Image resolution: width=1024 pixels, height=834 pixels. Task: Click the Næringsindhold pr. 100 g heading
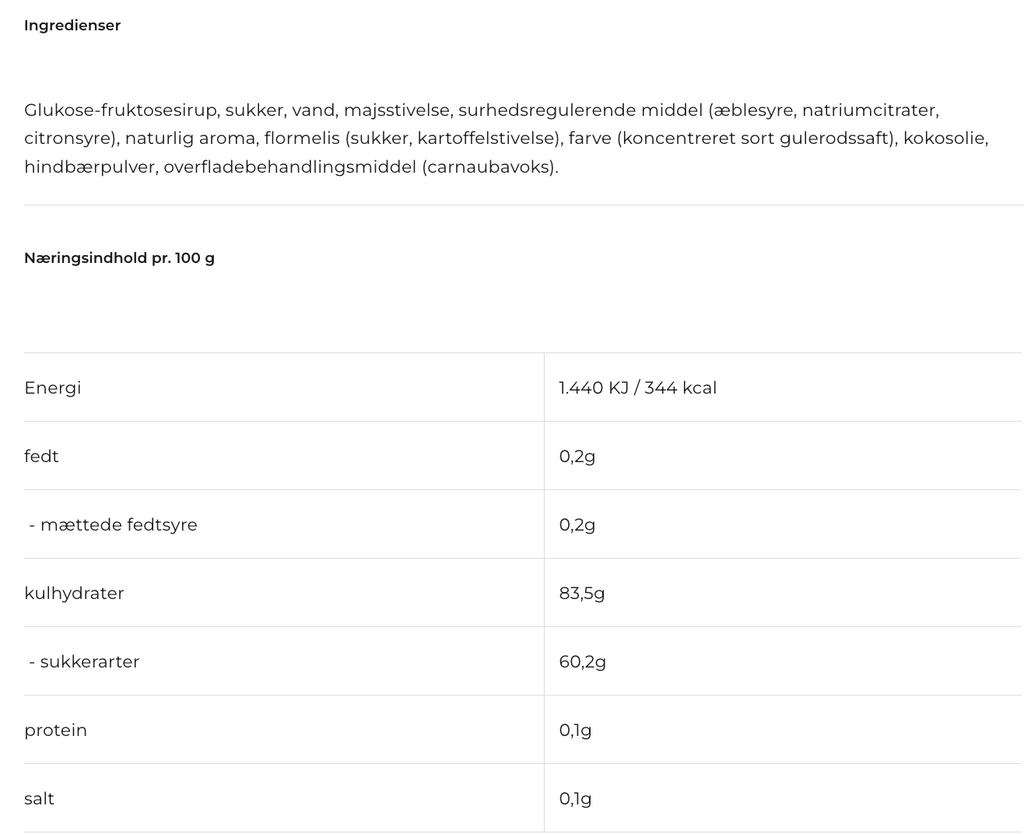(120, 258)
